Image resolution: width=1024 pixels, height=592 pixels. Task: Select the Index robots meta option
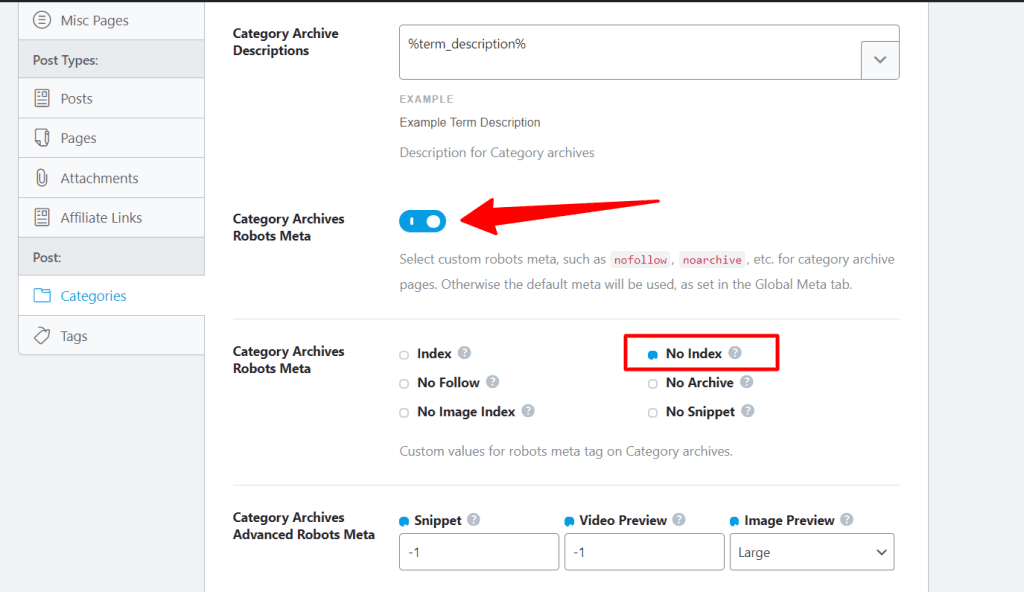[x=404, y=355]
